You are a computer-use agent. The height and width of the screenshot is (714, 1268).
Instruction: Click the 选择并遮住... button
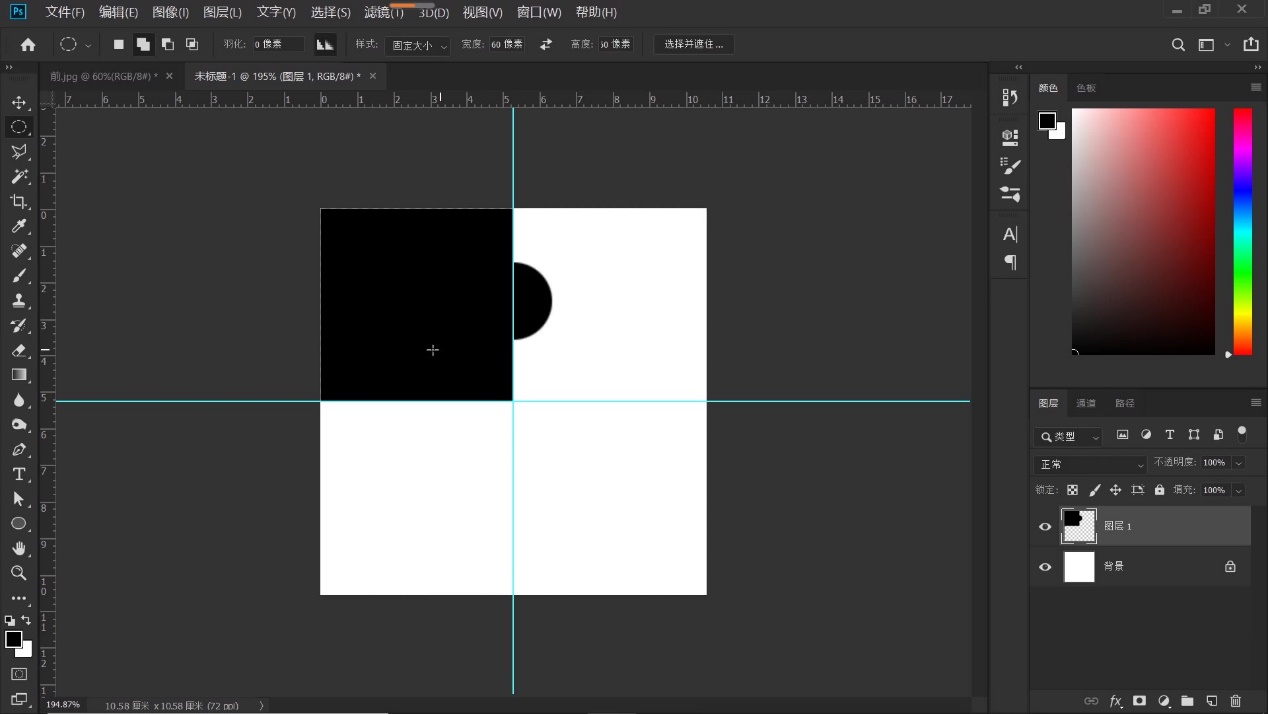tap(694, 44)
